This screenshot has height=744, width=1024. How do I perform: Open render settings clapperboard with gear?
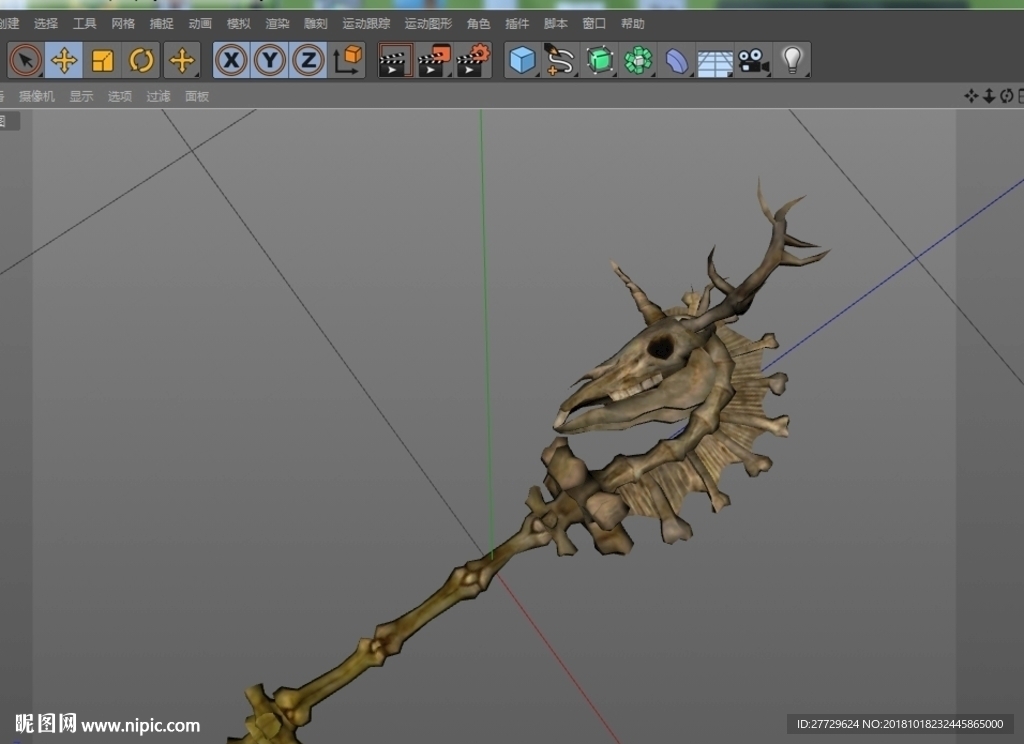pyautogui.click(x=473, y=60)
